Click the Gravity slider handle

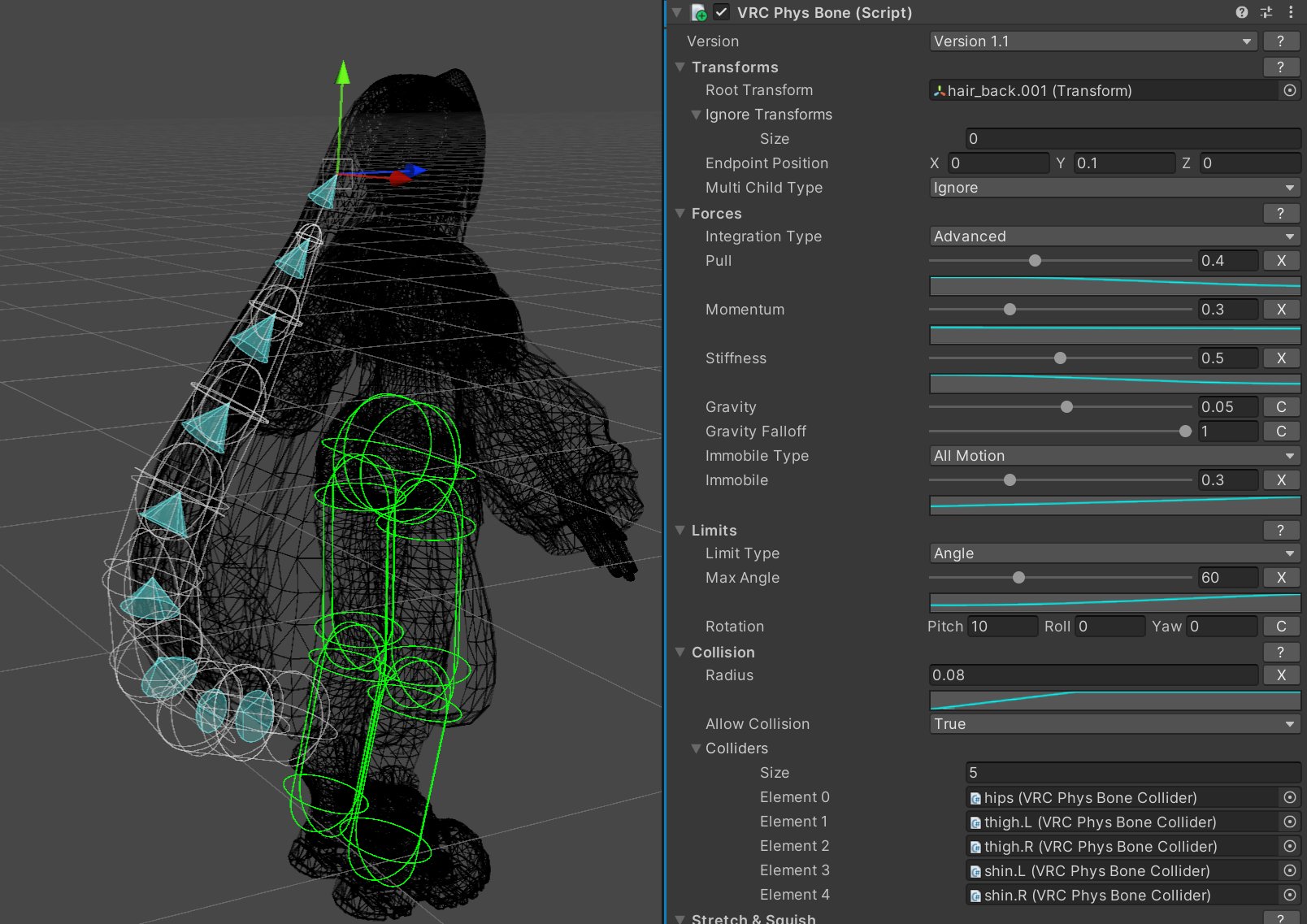[x=1066, y=407]
